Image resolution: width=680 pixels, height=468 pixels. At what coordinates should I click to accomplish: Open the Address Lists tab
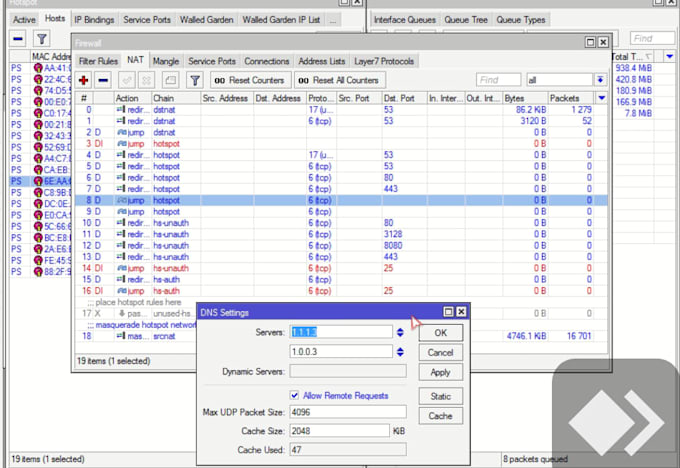point(322,61)
